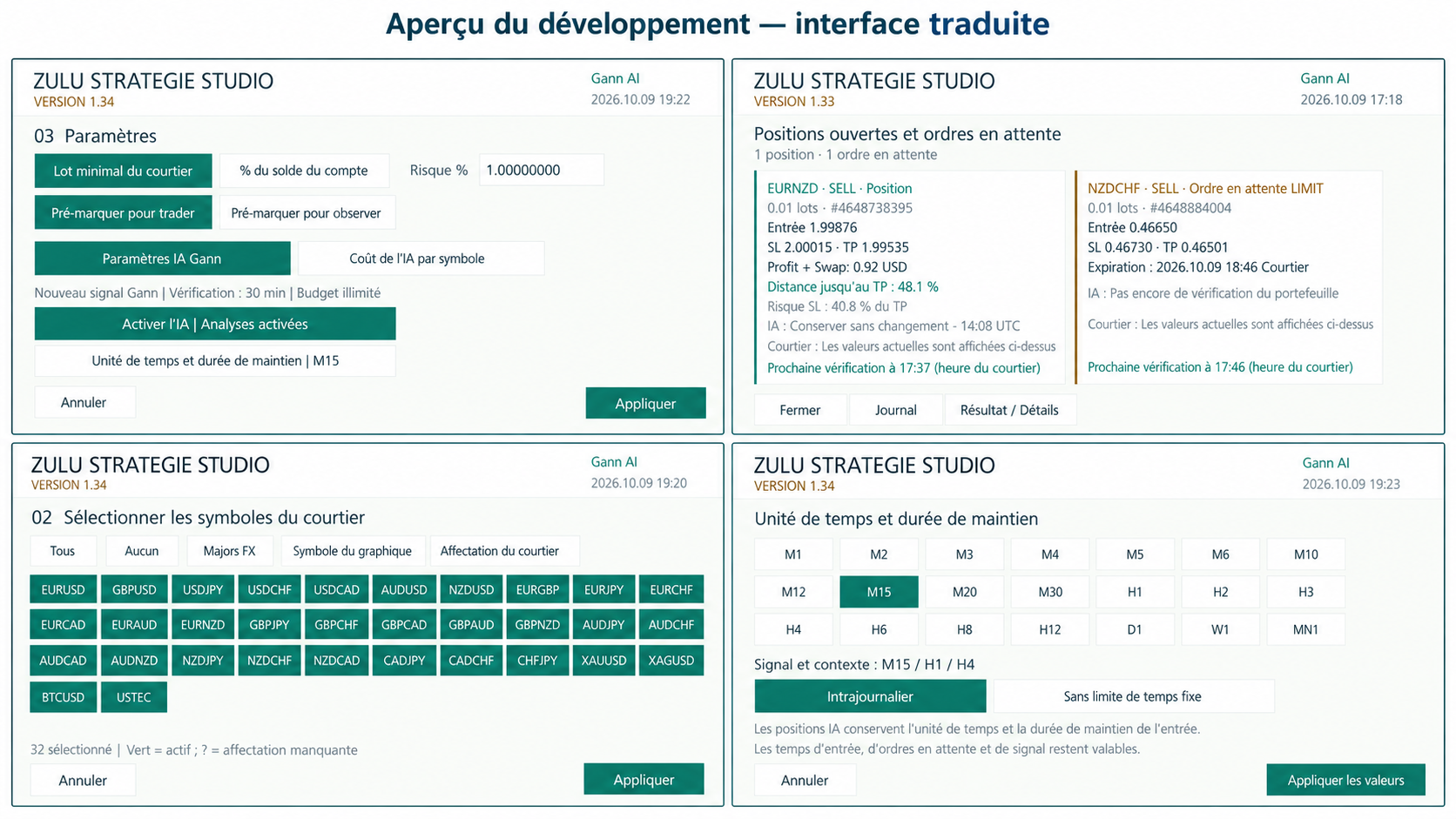1456x819 pixels.
Task: Select the Majors FX filter
Action: (x=230, y=551)
